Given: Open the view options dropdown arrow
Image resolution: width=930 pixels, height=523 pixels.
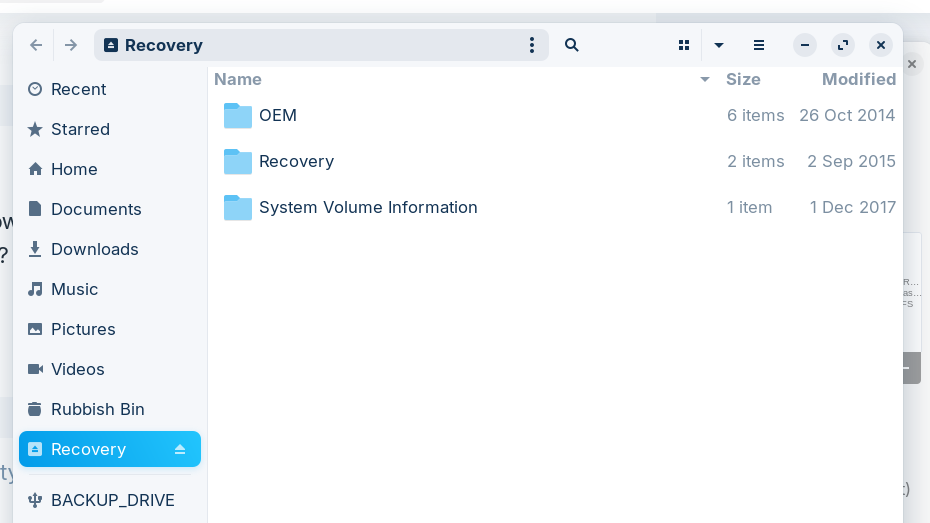Looking at the screenshot, I should [x=719, y=45].
